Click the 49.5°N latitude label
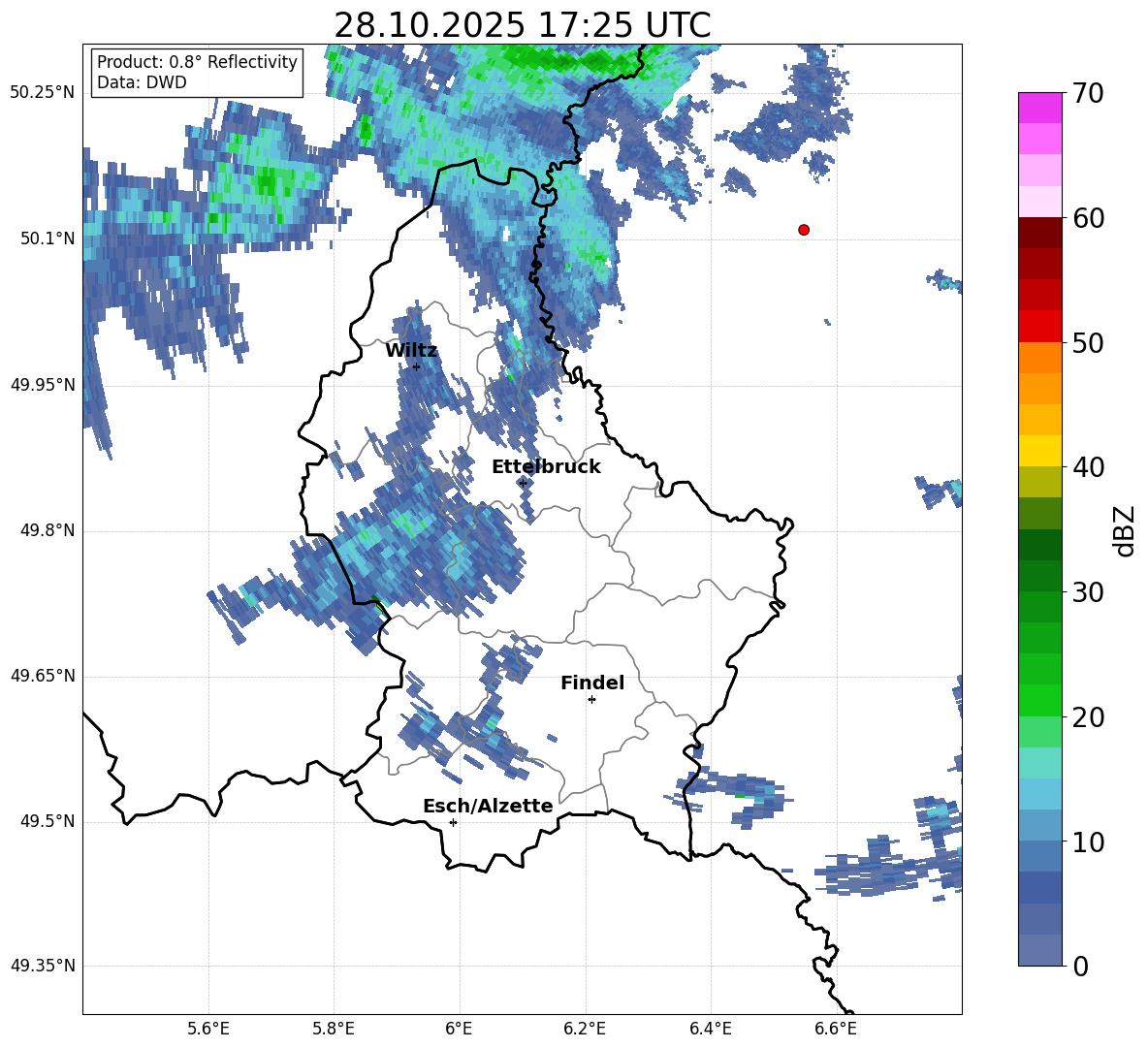 48,821
